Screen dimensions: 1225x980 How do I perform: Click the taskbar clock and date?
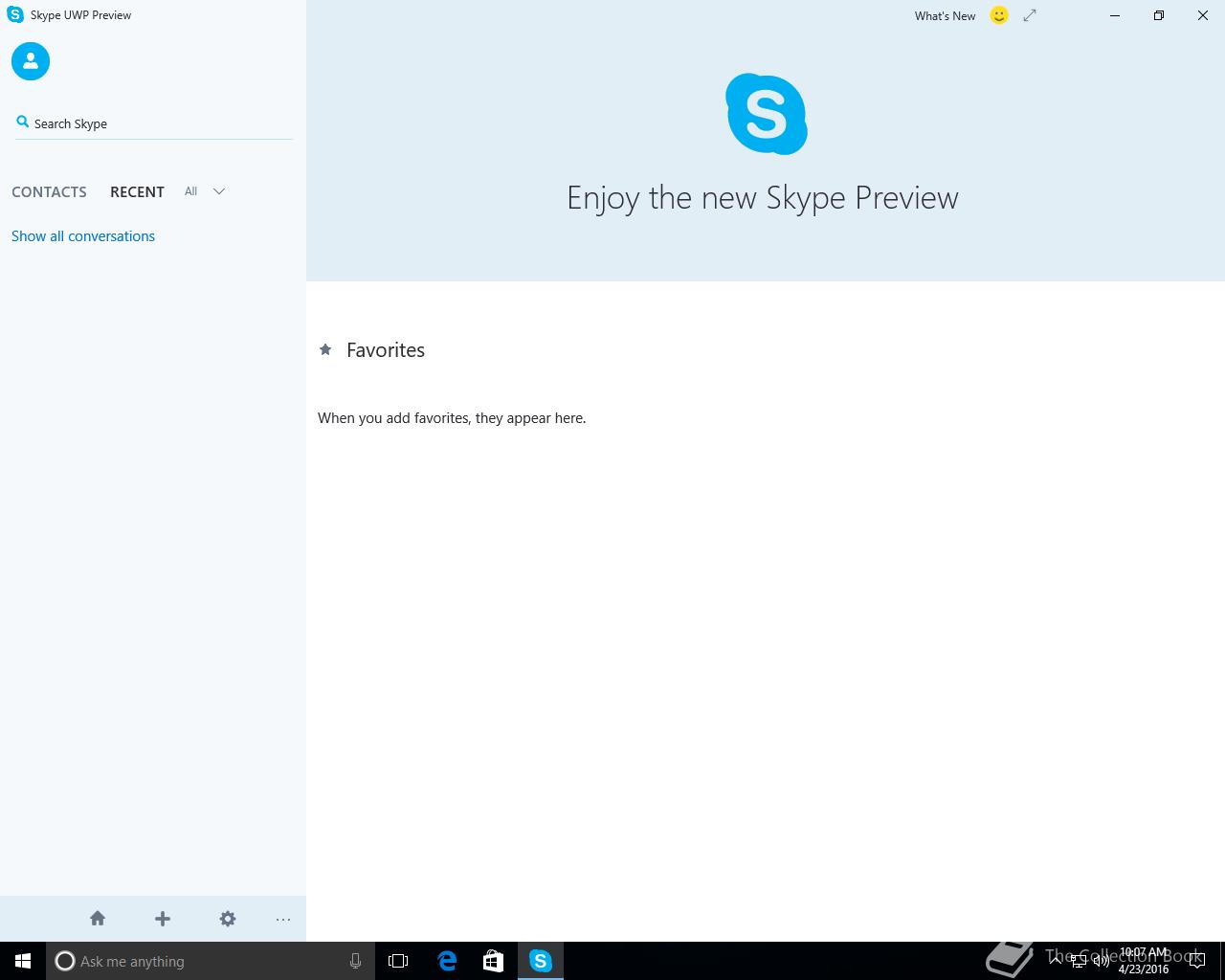1144,961
